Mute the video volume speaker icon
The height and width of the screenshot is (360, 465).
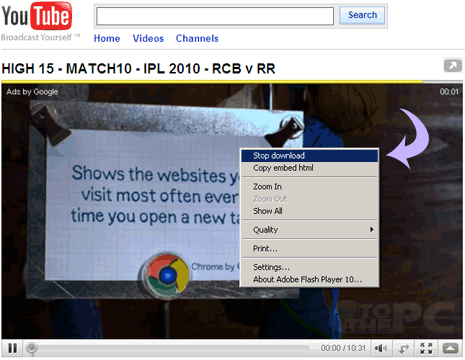pyautogui.click(x=380, y=348)
